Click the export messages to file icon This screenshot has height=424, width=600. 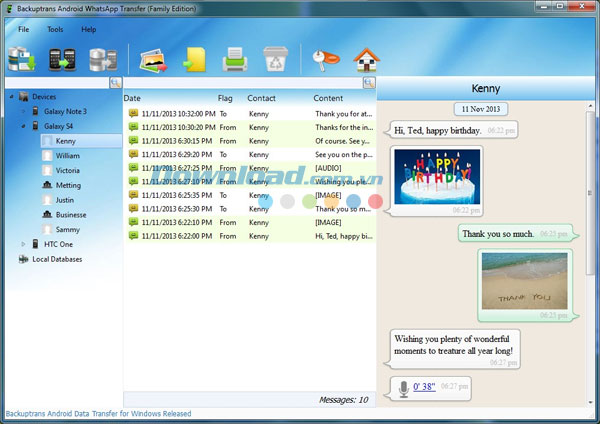pos(193,59)
